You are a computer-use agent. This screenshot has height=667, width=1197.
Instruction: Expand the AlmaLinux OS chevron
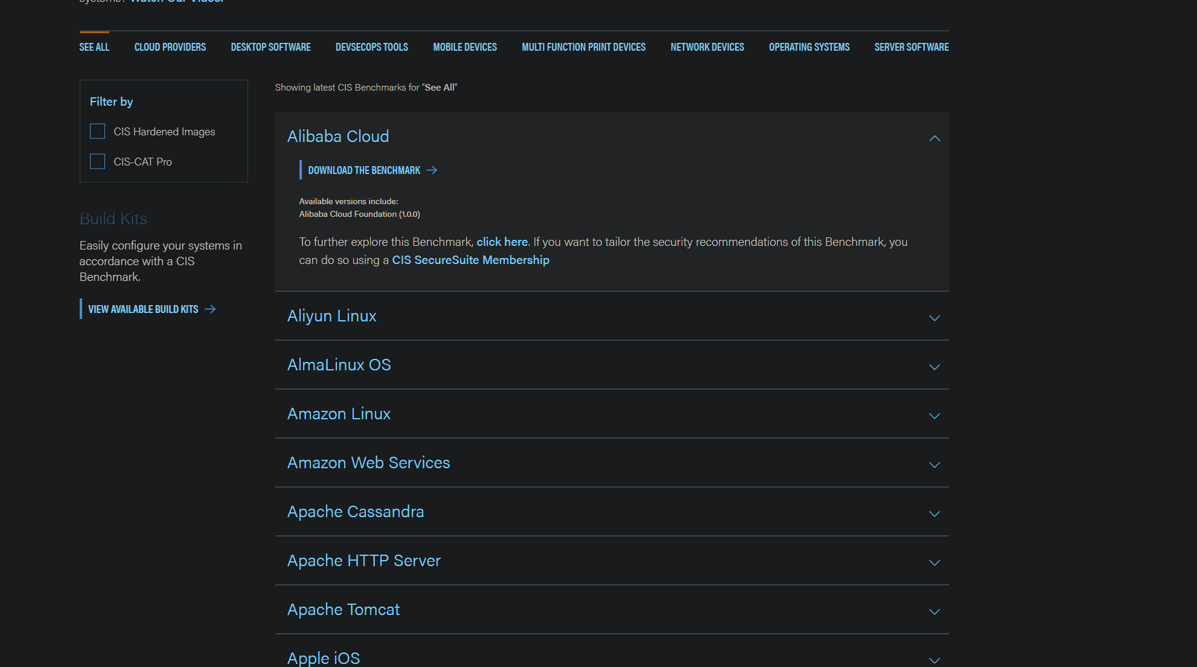point(934,367)
